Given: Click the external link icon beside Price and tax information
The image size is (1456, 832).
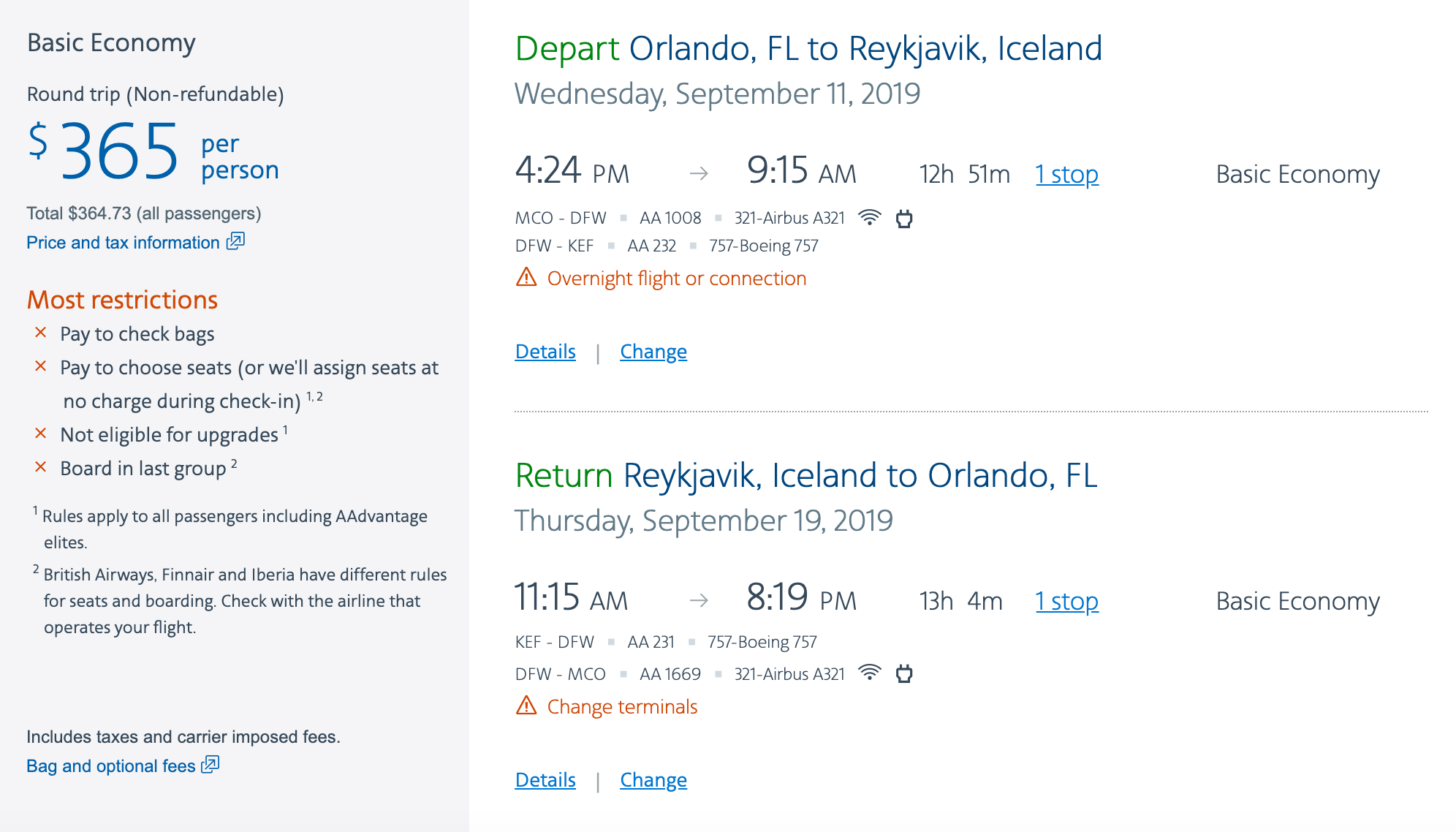Looking at the screenshot, I should pos(235,241).
